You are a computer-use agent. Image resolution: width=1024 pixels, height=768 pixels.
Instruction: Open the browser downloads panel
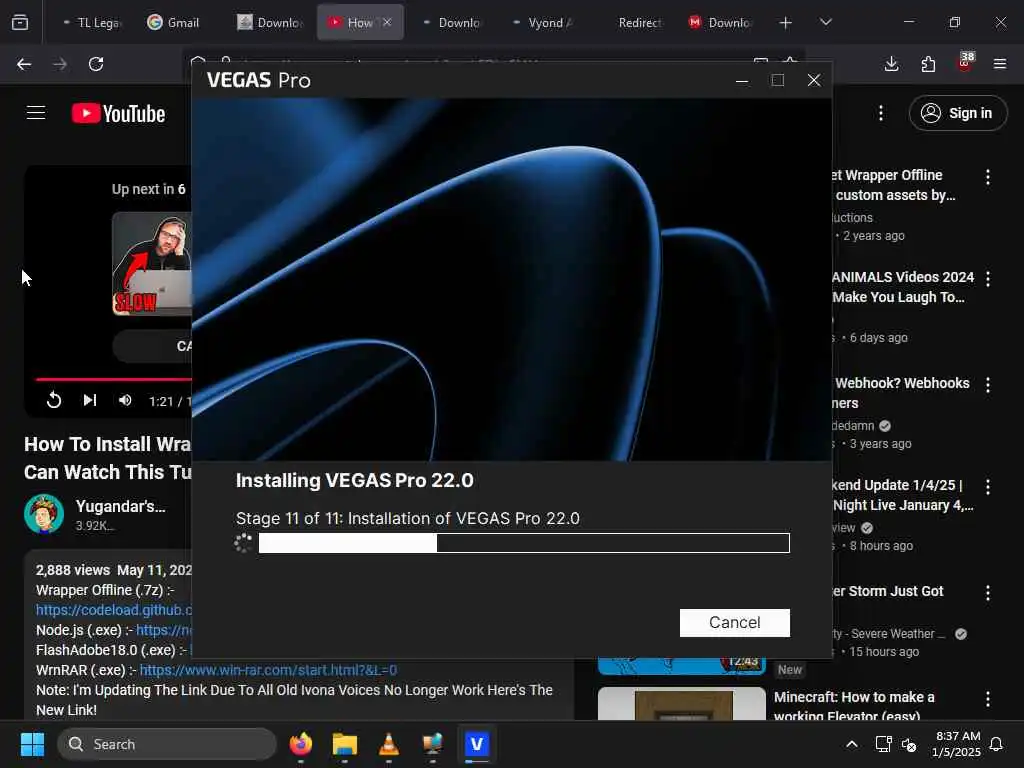pos(891,64)
